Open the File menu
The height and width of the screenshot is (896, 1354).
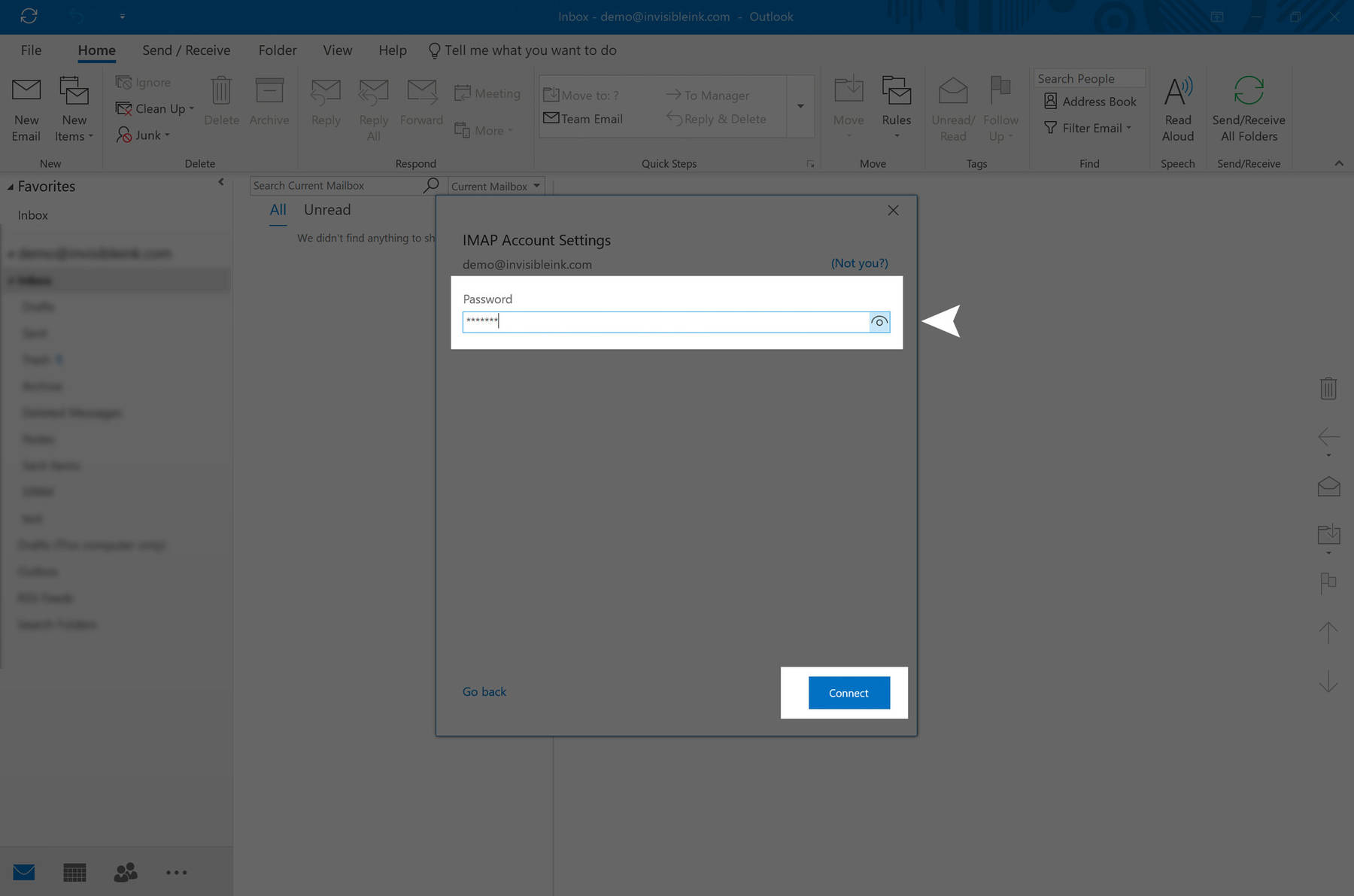coord(32,50)
